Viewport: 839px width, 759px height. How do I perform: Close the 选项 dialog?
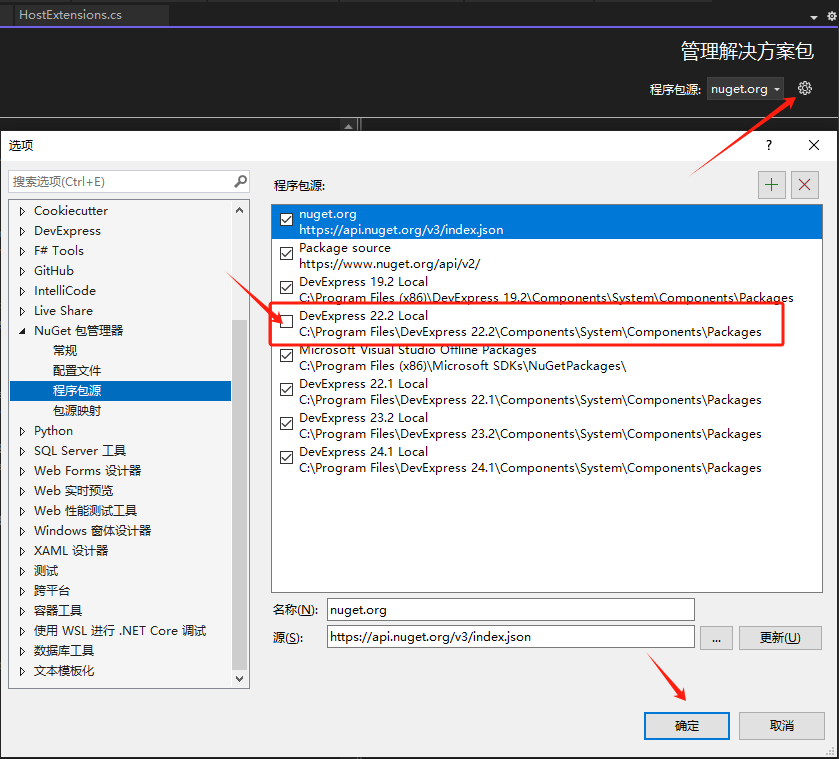(814, 145)
